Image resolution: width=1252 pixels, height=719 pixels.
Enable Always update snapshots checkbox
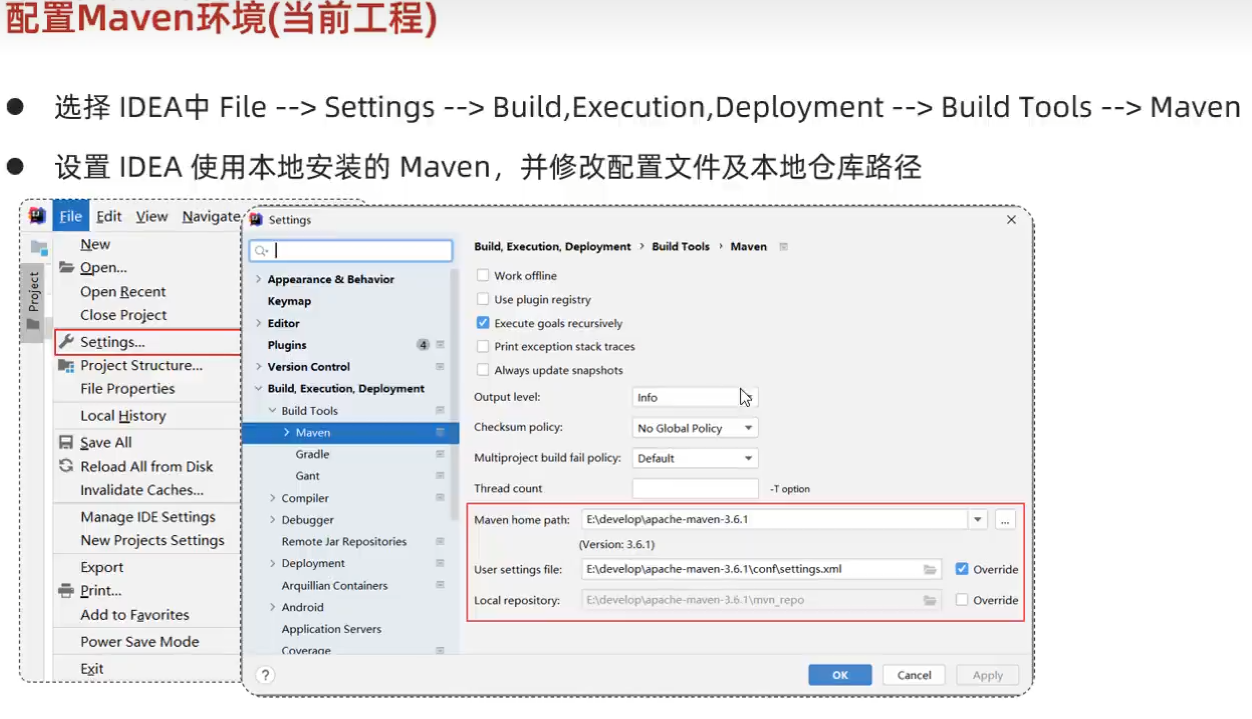coord(483,370)
